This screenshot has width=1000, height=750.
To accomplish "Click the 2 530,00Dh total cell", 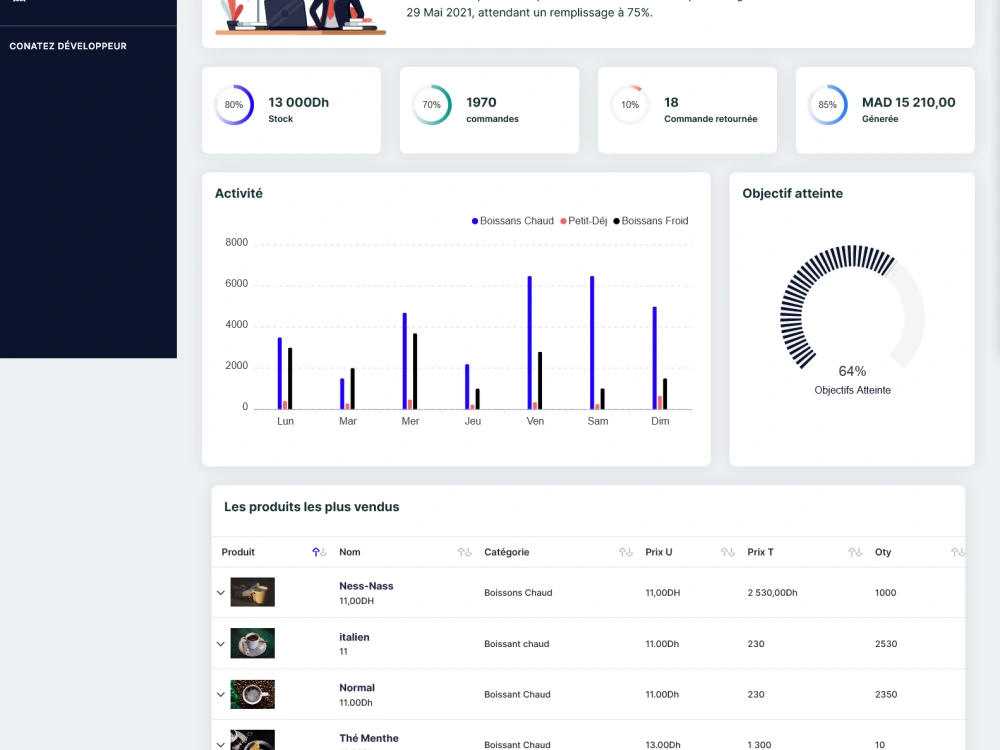I will pos(772,592).
